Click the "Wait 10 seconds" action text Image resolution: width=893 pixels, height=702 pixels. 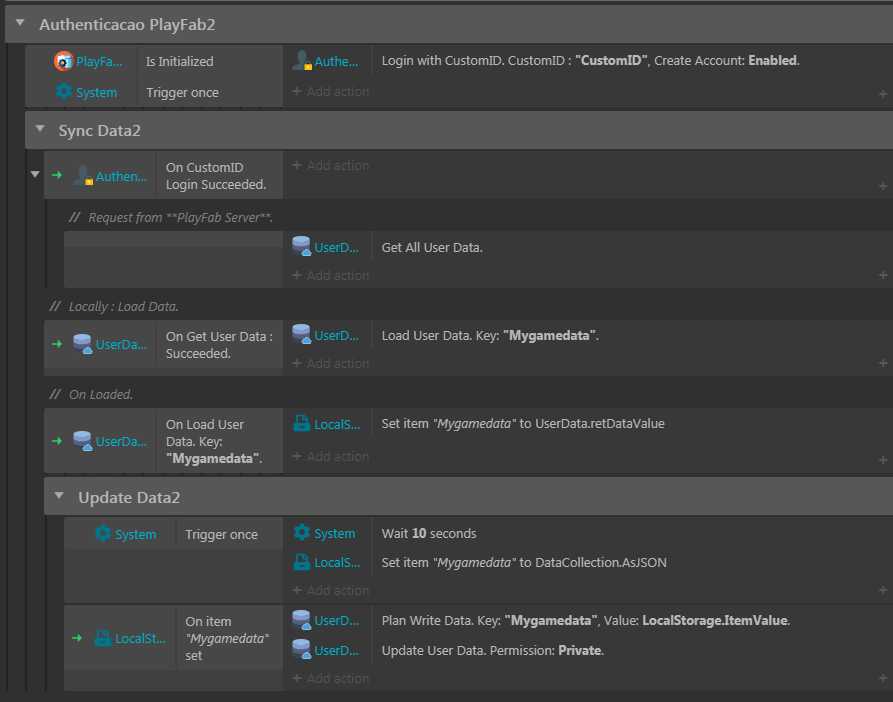pyautogui.click(x=429, y=533)
